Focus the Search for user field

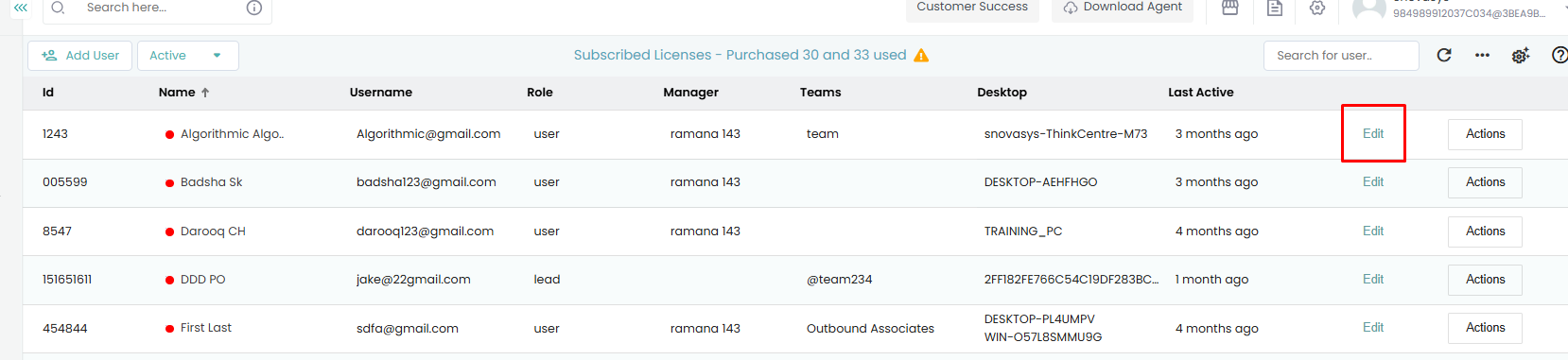pos(1341,56)
